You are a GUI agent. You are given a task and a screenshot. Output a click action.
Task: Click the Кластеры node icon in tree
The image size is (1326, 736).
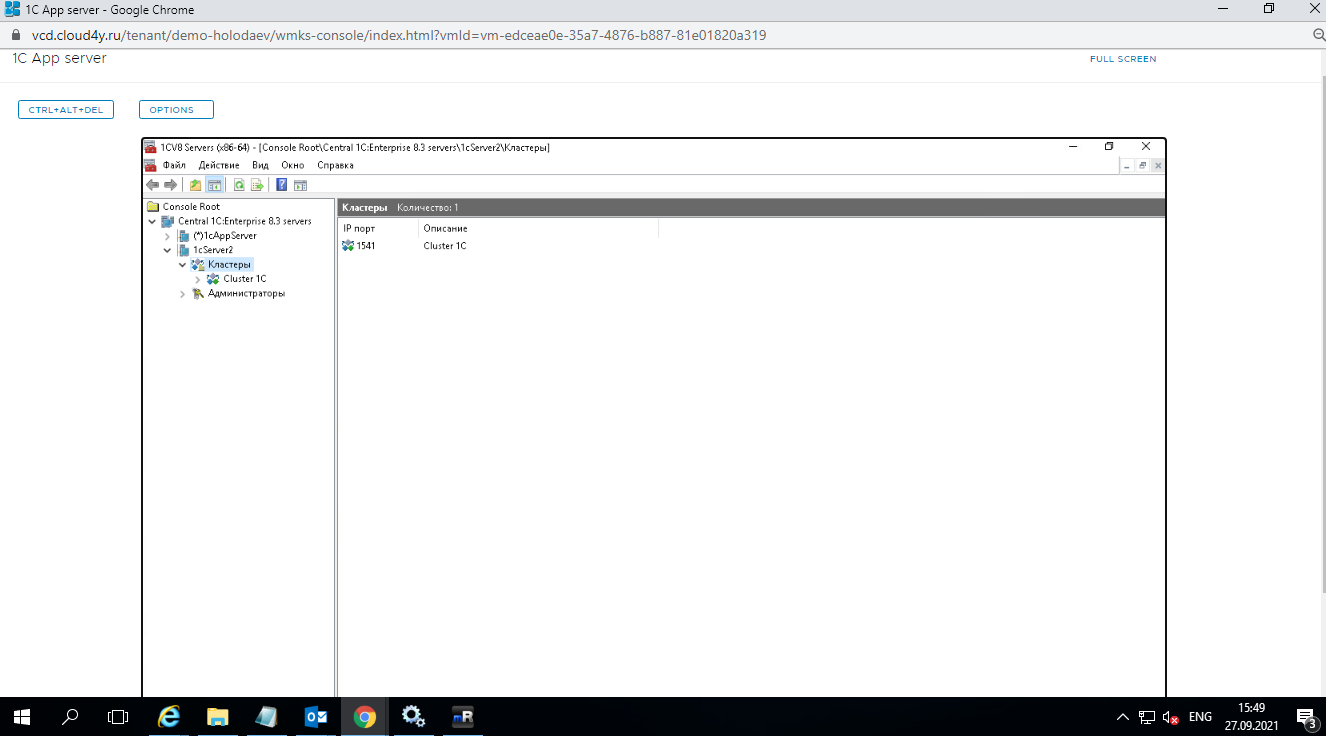[x=198, y=264]
